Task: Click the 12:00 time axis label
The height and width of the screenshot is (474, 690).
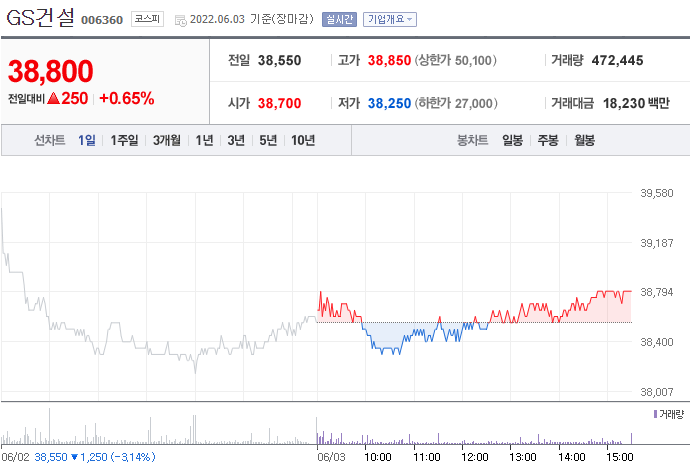Action: (x=474, y=457)
